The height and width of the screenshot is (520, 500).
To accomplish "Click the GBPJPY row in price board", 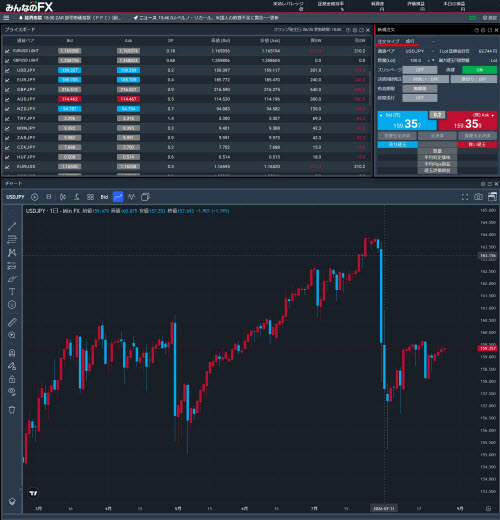I will coord(186,90).
